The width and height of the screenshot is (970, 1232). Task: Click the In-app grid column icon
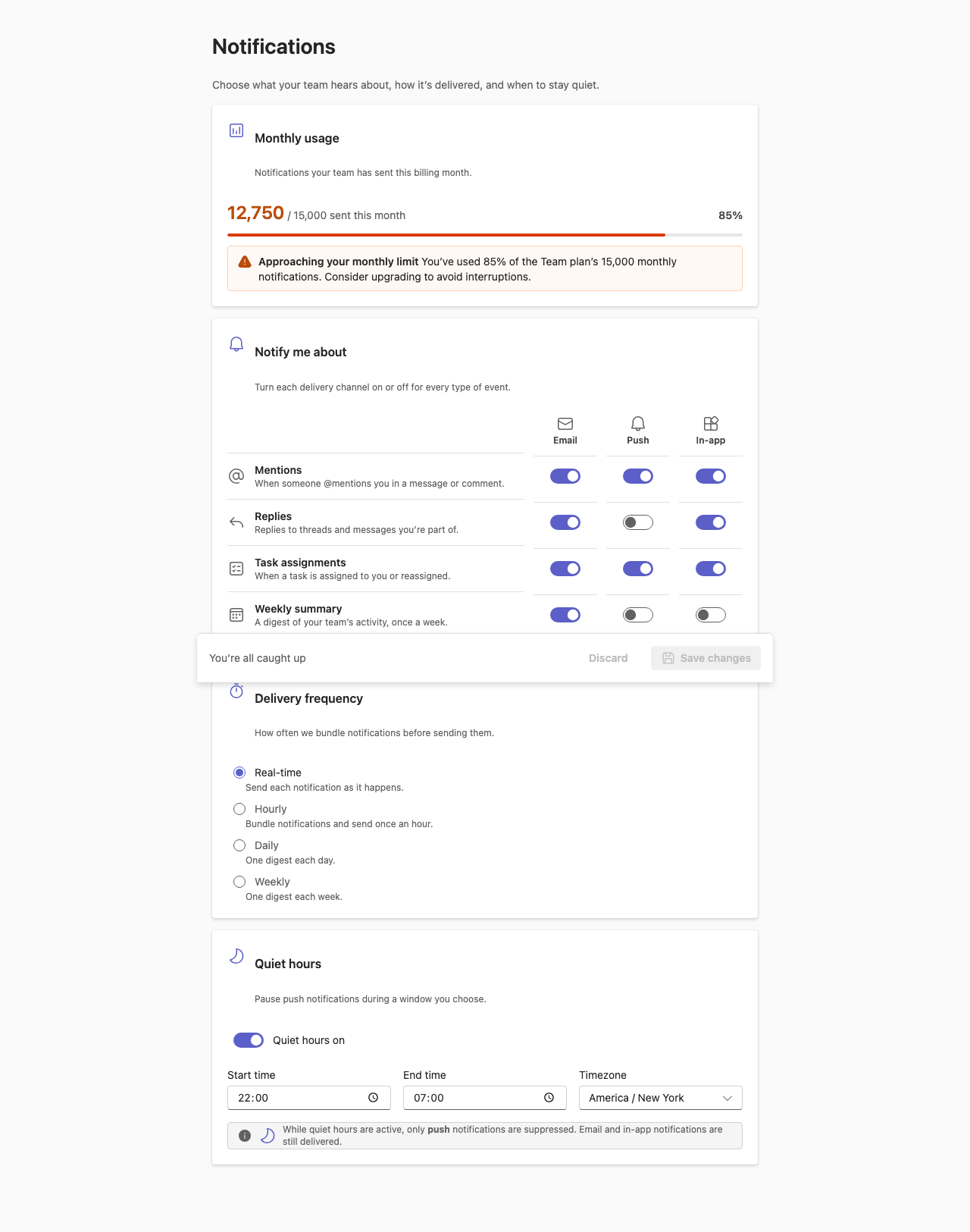pyautogui.click(x=711, y=424)
